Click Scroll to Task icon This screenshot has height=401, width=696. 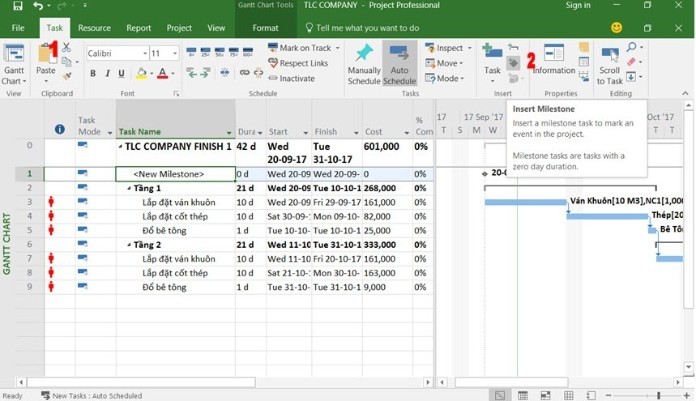coord(609,60)
